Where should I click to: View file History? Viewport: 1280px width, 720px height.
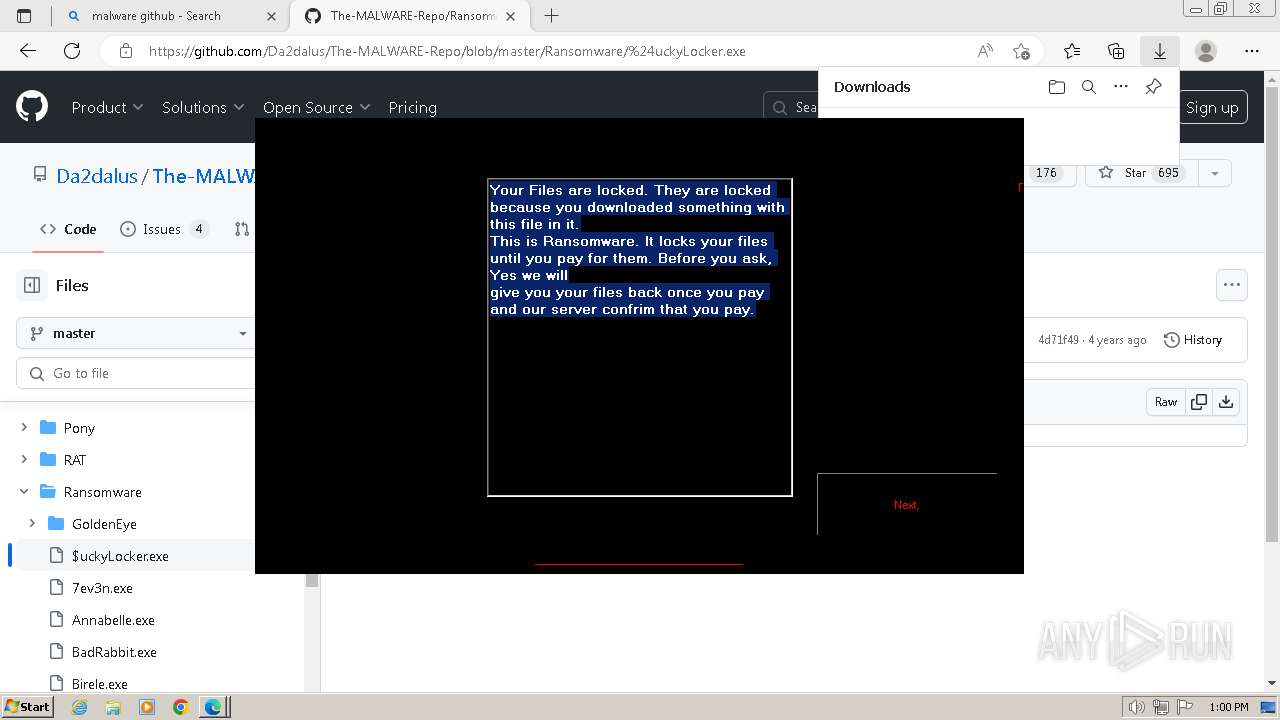tap(1193, 340)
